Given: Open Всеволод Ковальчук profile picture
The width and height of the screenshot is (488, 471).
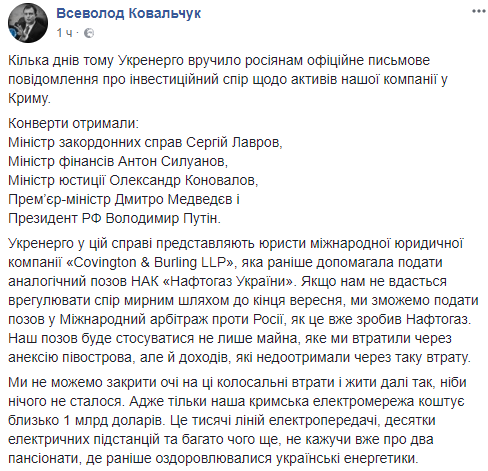Looking at the screenshot, I should [x=28, y=23].
